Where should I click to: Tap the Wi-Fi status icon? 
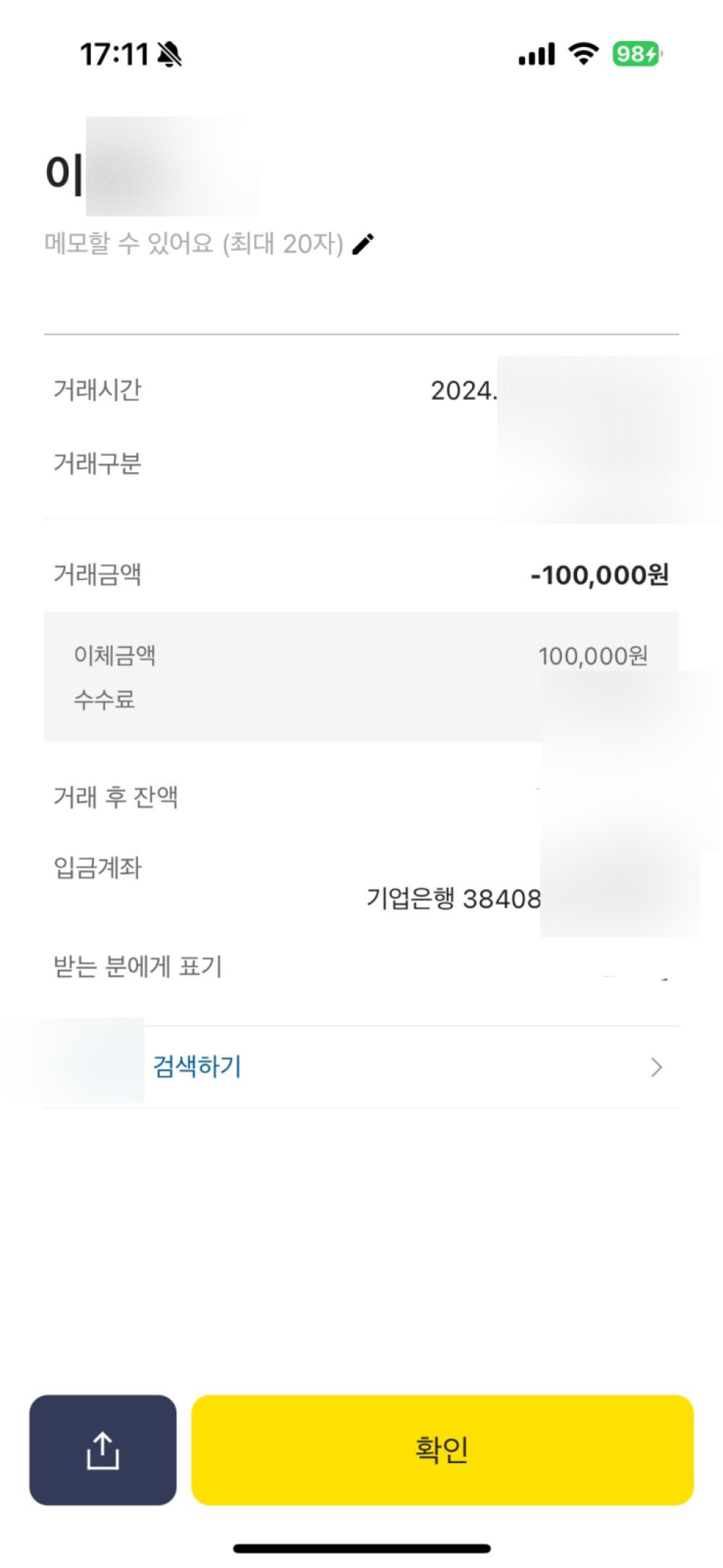click(583, 54)
